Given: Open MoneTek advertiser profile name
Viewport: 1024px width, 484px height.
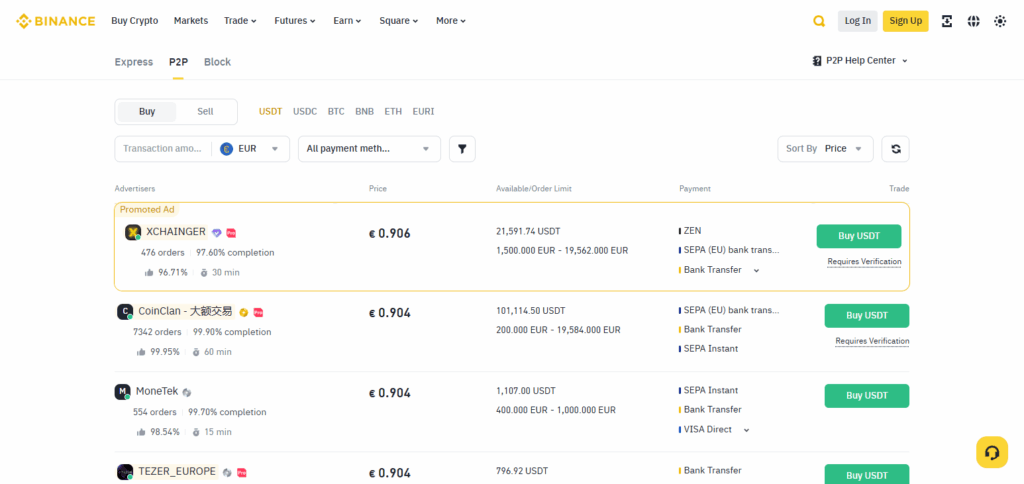Looking at the screenshot, I should 157,392.
